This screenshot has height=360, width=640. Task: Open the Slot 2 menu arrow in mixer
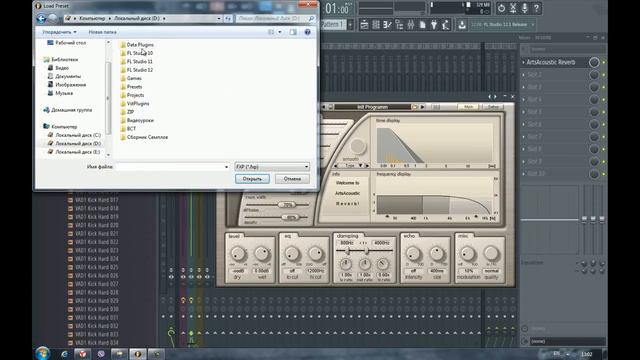[523, 75]
